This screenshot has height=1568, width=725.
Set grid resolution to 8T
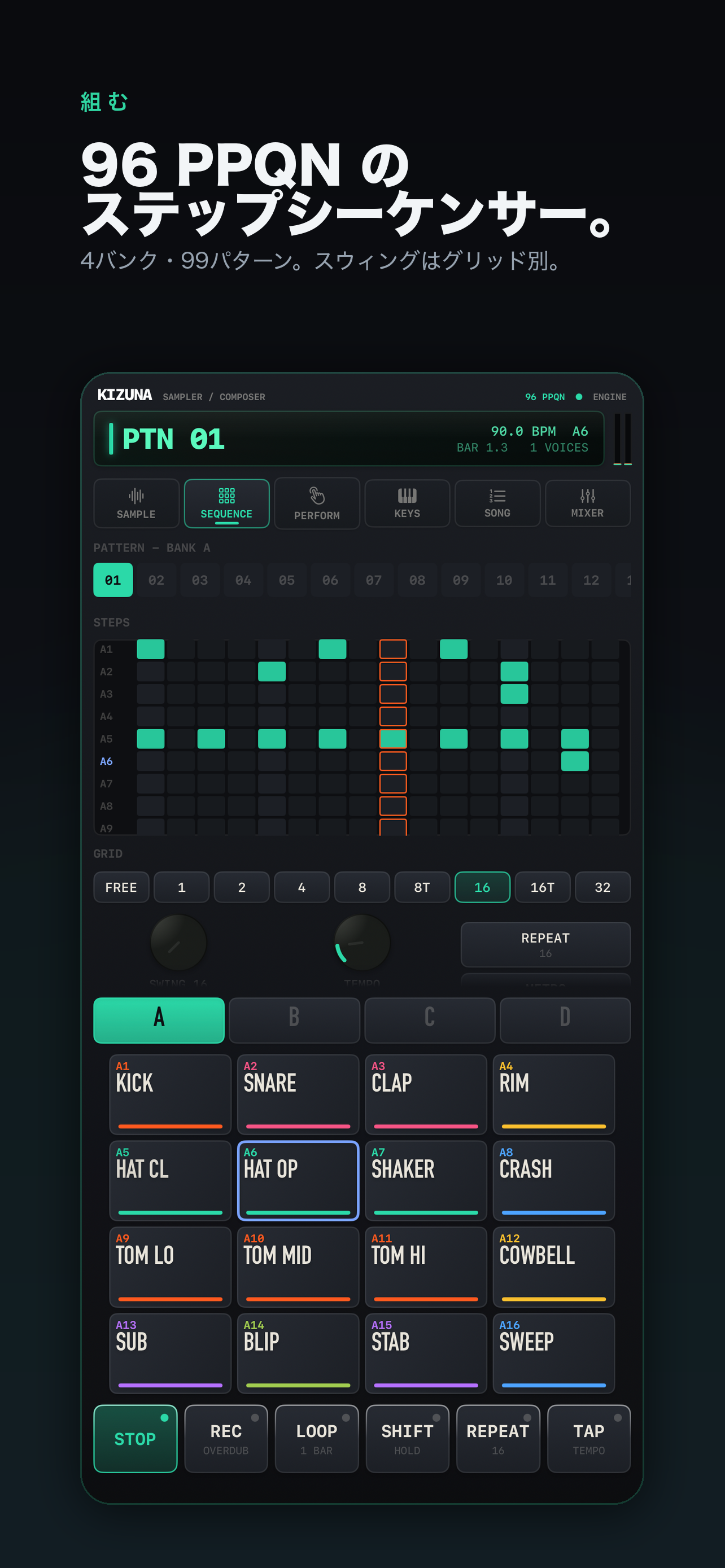click(x=422, y=887)
